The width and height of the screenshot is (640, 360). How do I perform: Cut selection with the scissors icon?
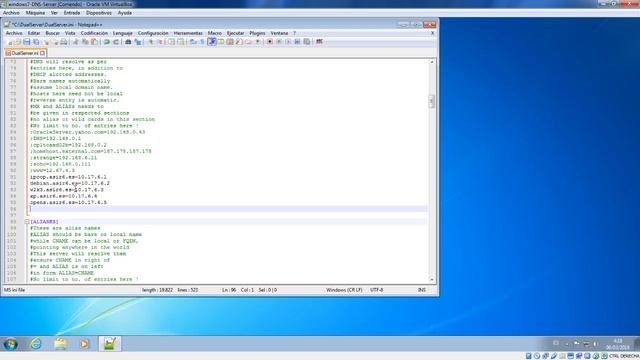point(76,42)
